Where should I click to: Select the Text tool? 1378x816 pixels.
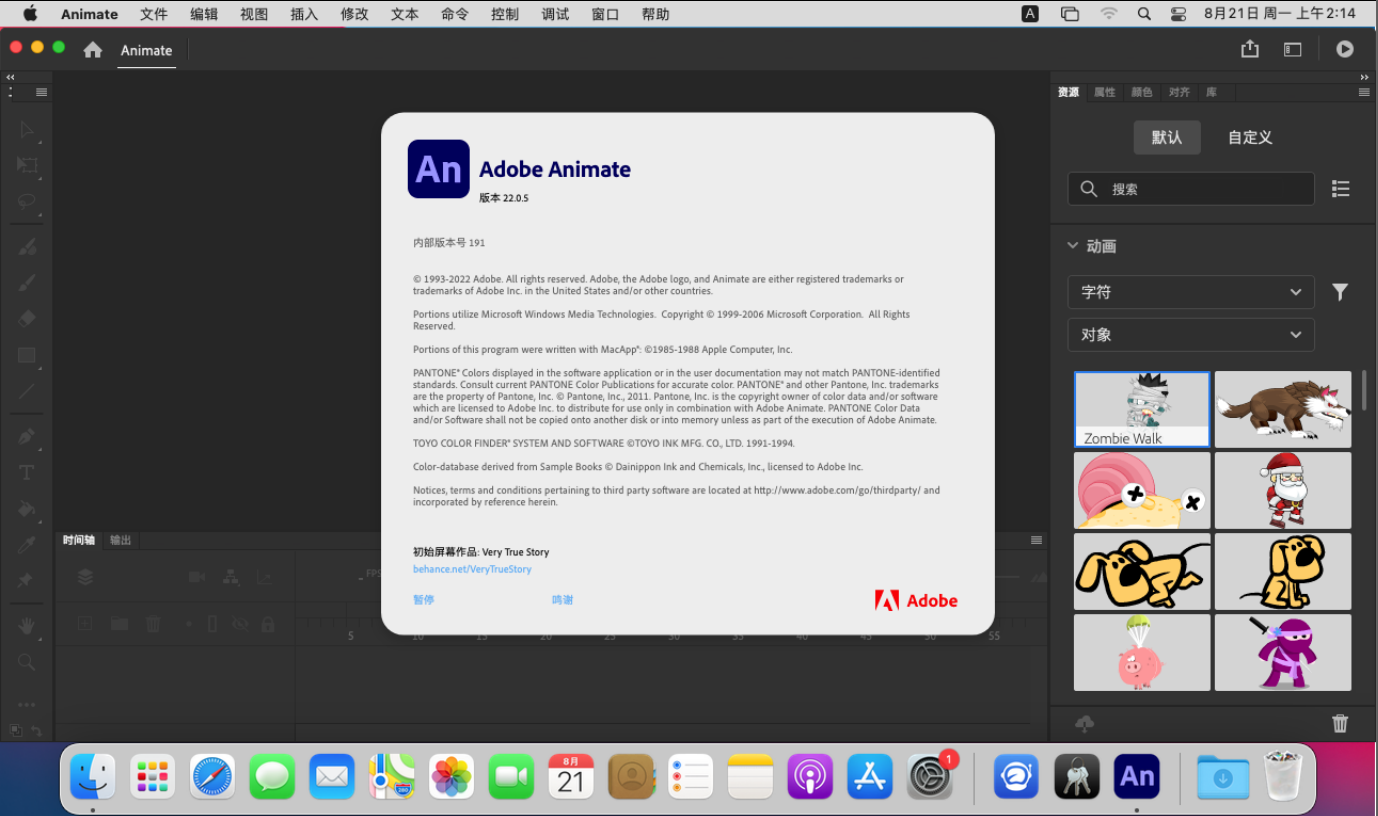click(x=27, y=472)
